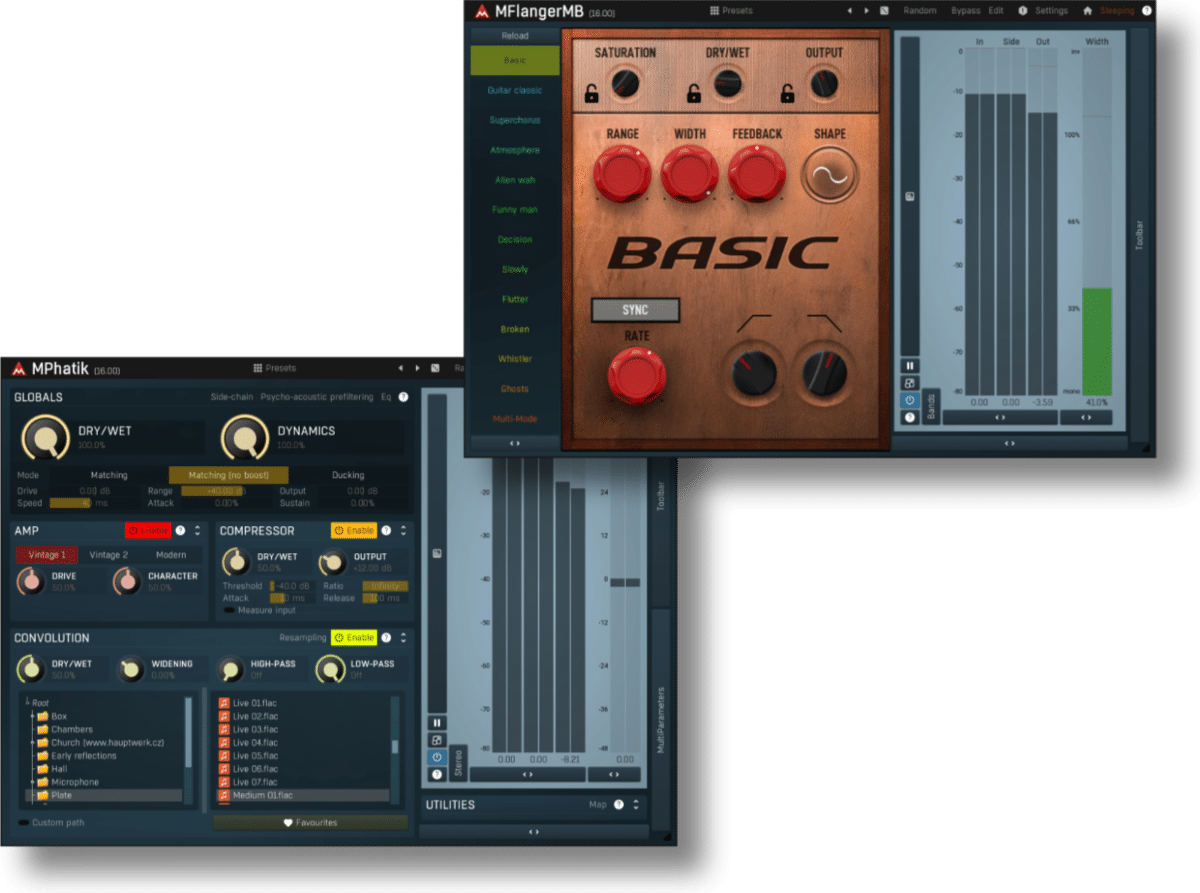Expand the Utilities section using its arrows
Screen dimensions: 1200x893
pyautogui.click(x=635, y=804)
